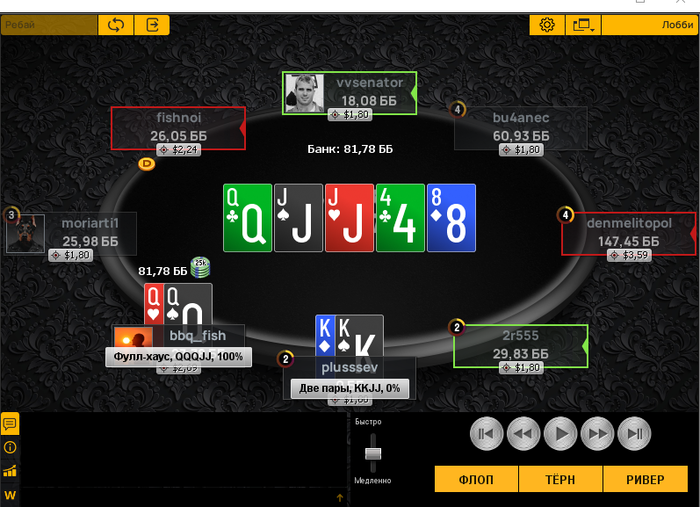This screenshot has height=507, width=700.
Task: Fast forward the hand replay
Action: (598, 433)
